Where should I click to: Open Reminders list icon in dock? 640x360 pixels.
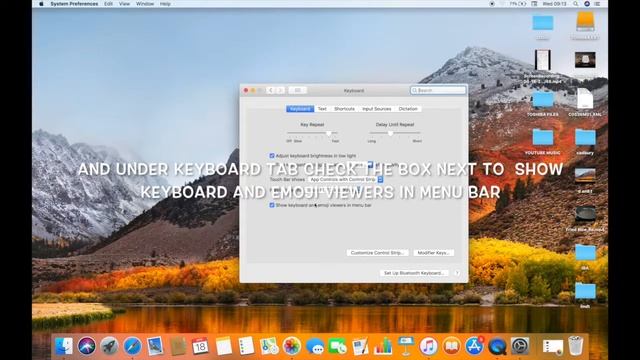pos(247,346)
